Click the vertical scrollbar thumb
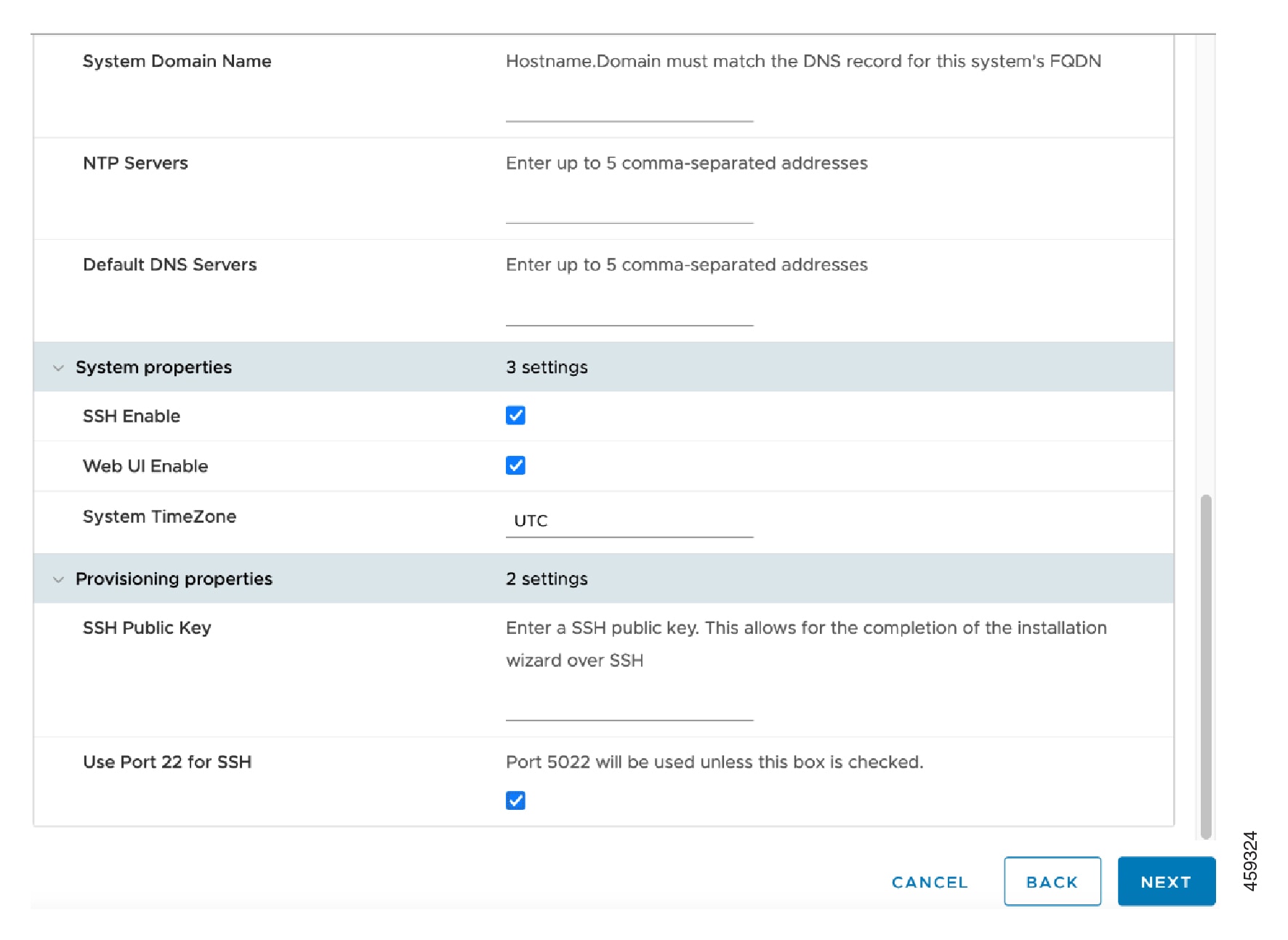1288x940 pixels. click(1205, 665)
